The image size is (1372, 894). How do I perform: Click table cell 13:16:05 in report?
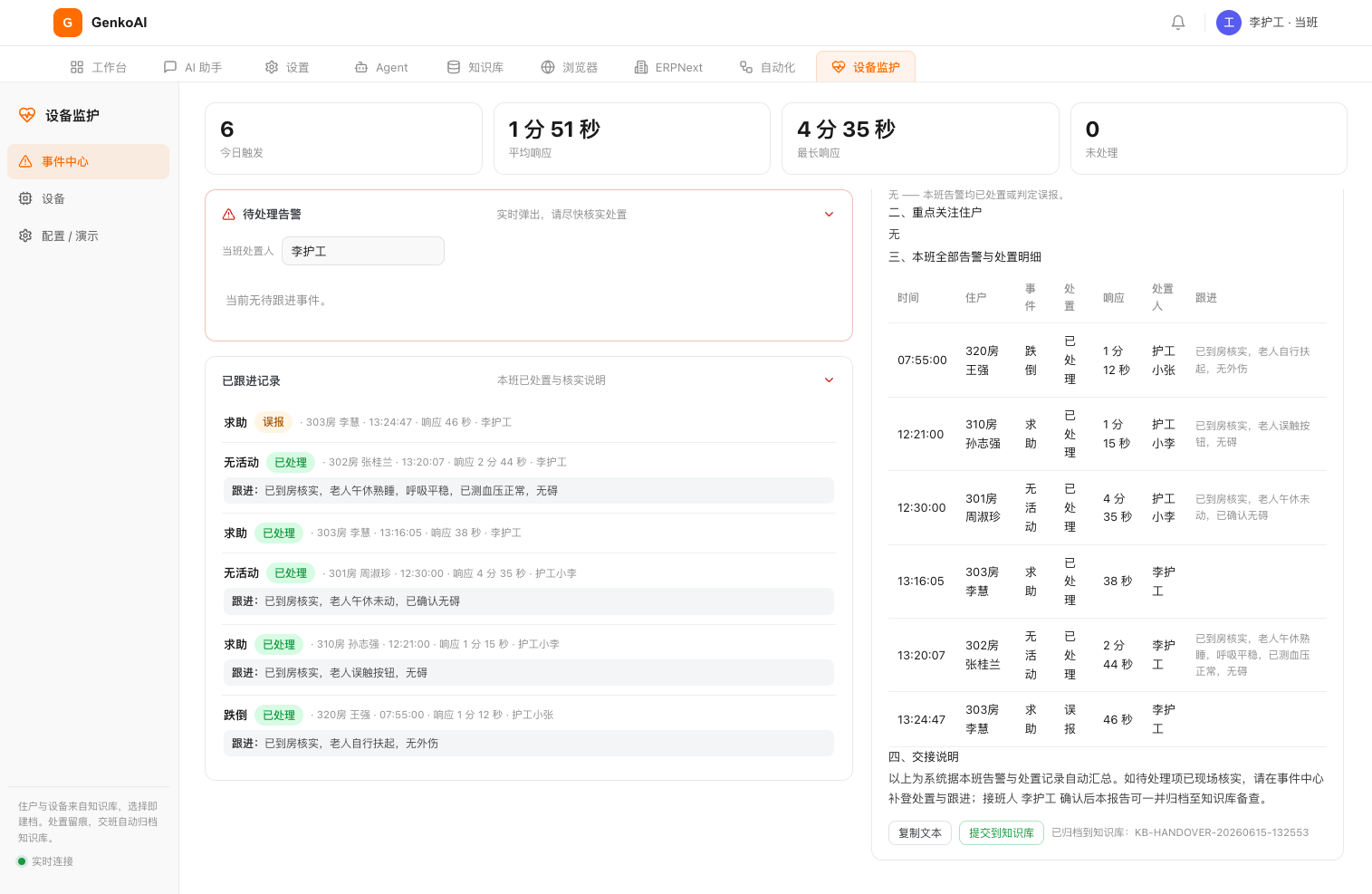click(921, 582)
